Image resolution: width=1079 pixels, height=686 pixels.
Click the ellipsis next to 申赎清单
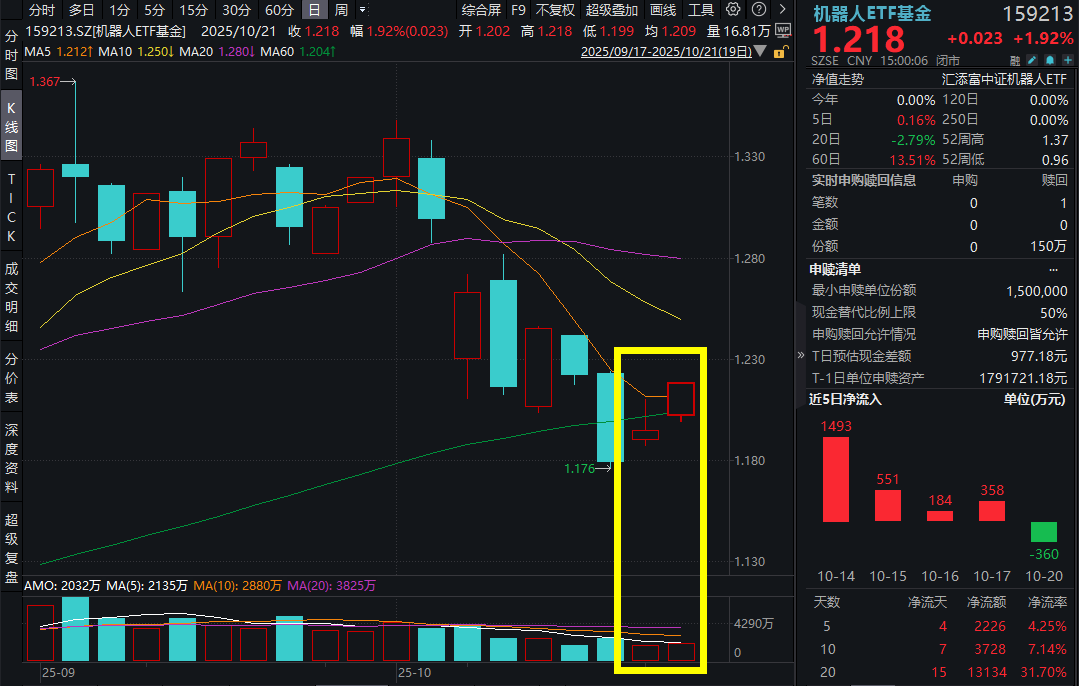click(1053, 269)
